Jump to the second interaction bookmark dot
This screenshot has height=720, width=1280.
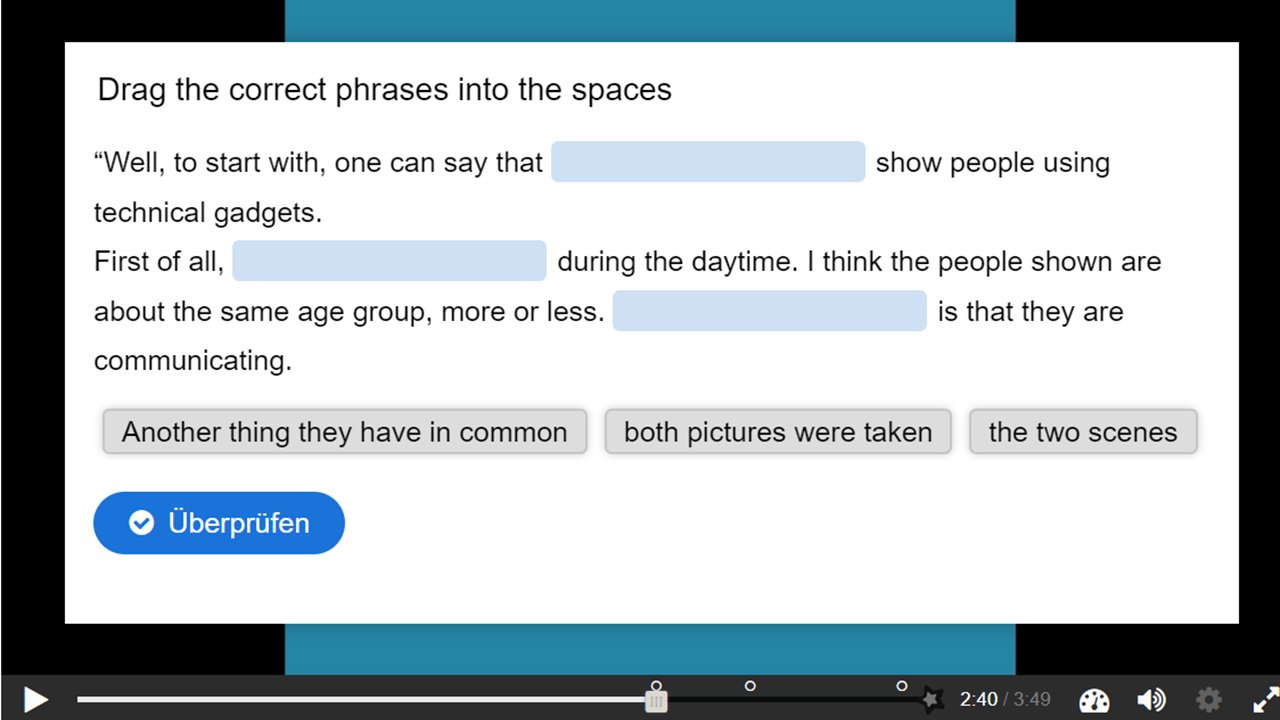750,686
